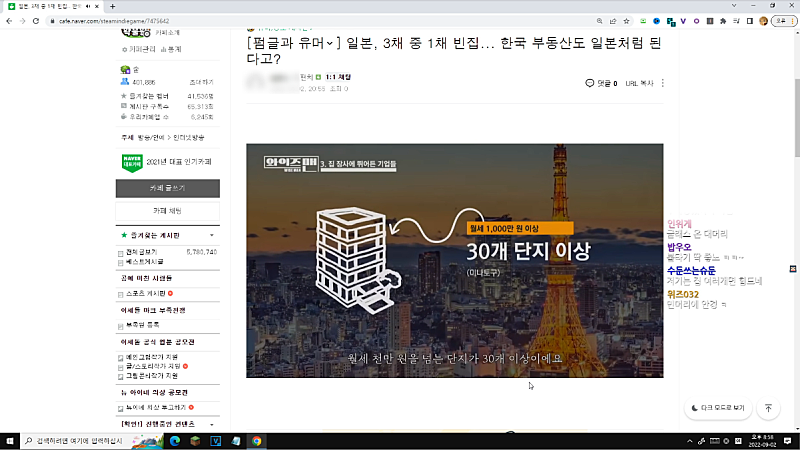The height and width of the screenshot is (450, 800).
Task: Start 1:1 채팅 with the author
Action: point(338,77)
